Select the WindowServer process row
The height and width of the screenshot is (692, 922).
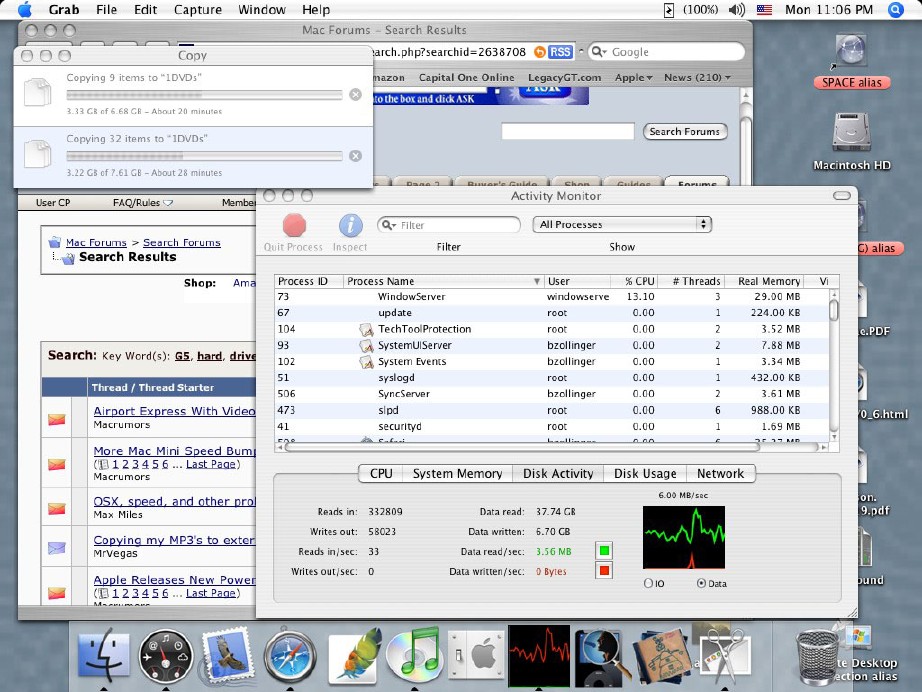click(551, 297)
